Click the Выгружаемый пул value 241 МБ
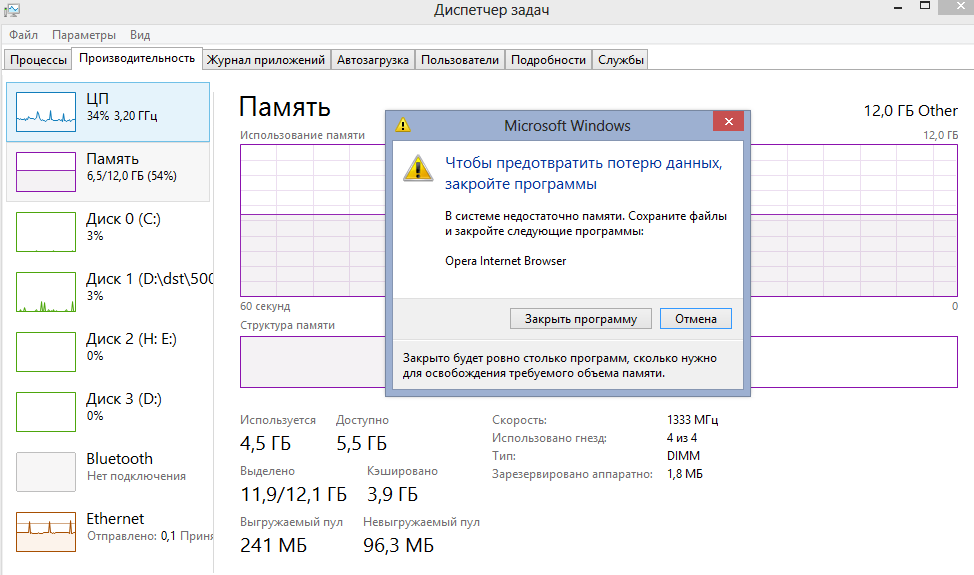 pos(273,545)
